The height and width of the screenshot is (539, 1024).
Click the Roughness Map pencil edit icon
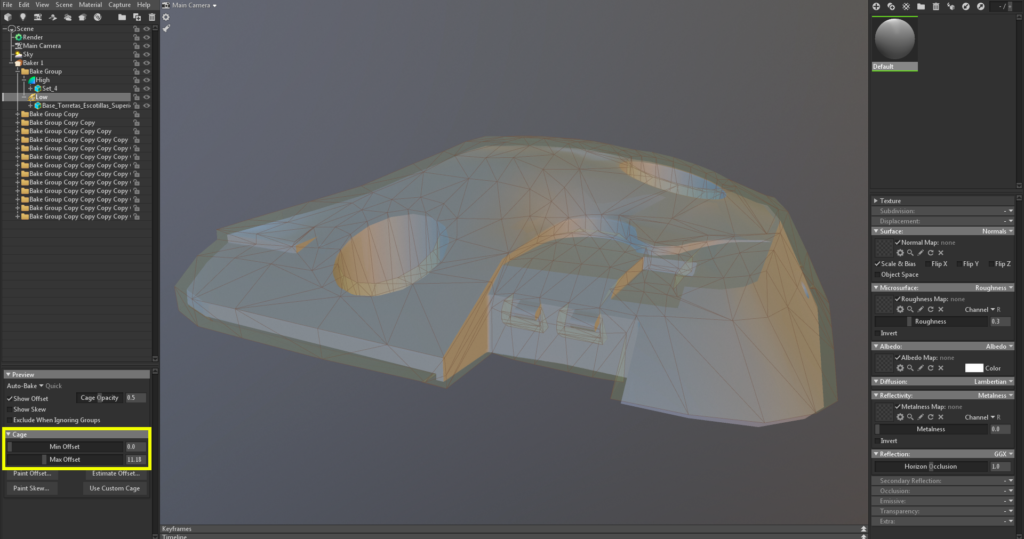(921, 310)
